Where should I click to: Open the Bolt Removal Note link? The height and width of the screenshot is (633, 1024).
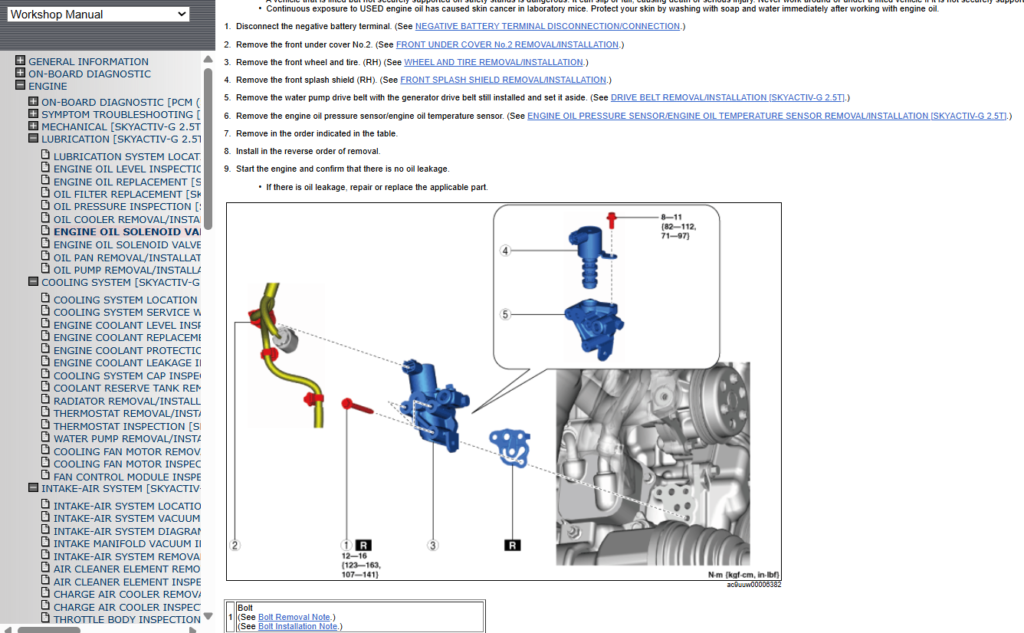click(294, 617)
